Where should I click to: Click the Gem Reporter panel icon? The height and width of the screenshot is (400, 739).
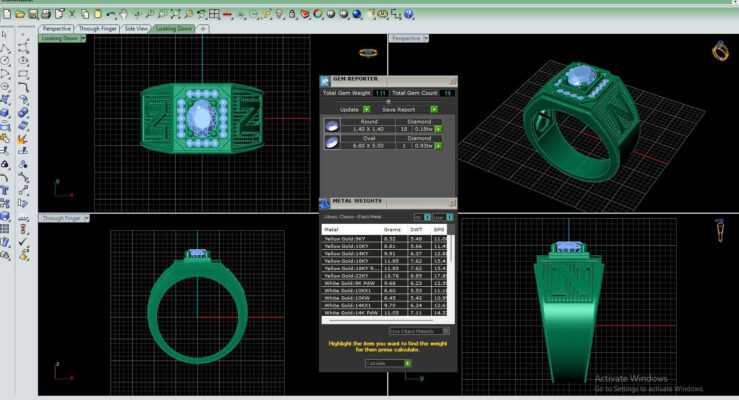(x=325, y=81)
